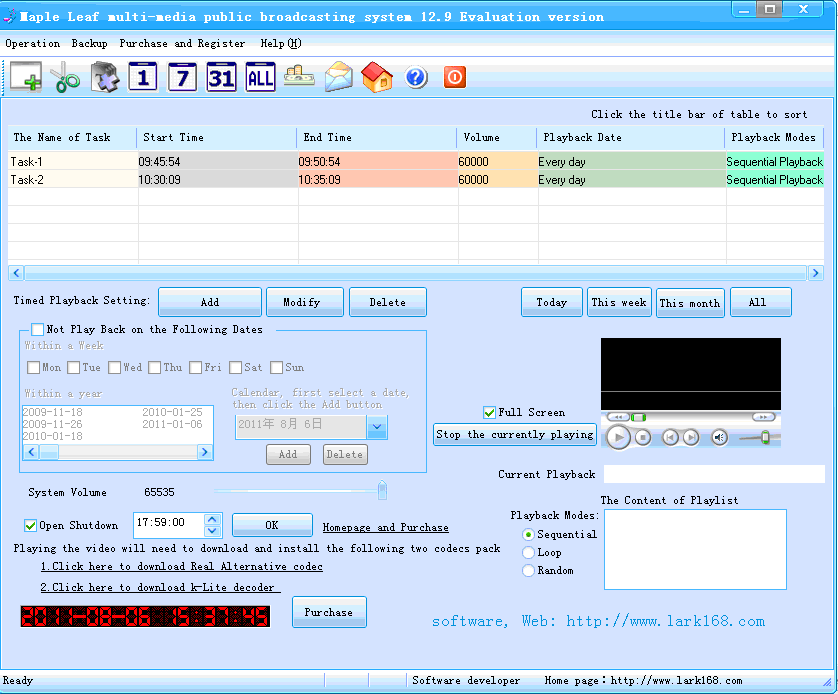Check the Sun weekday box

click(x=276, y=368)
